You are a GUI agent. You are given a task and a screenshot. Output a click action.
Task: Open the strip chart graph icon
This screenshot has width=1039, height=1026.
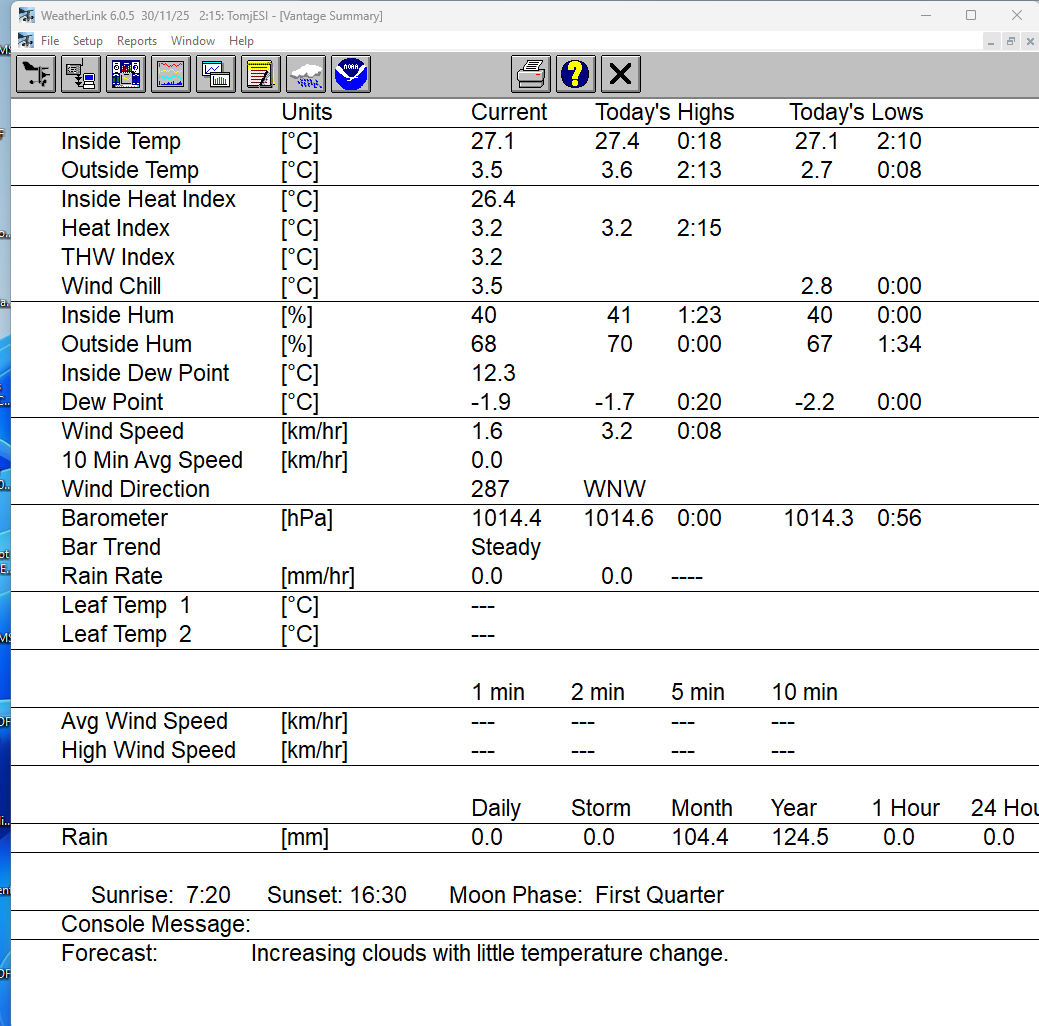171,74
